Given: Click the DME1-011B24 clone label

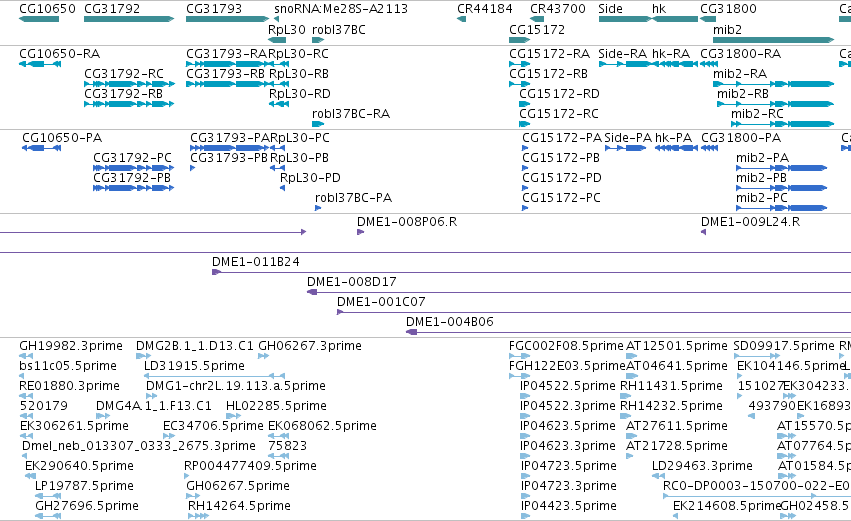Looking at the screenshot, I should click(256, 262).
